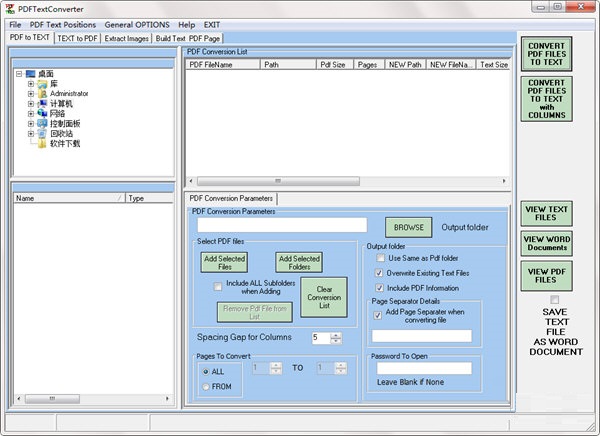The height and width of the screenshot is (436, 600).
Task: Select the 计算机 computer icon
Action: pyautogui.click(x=42, y=104)
